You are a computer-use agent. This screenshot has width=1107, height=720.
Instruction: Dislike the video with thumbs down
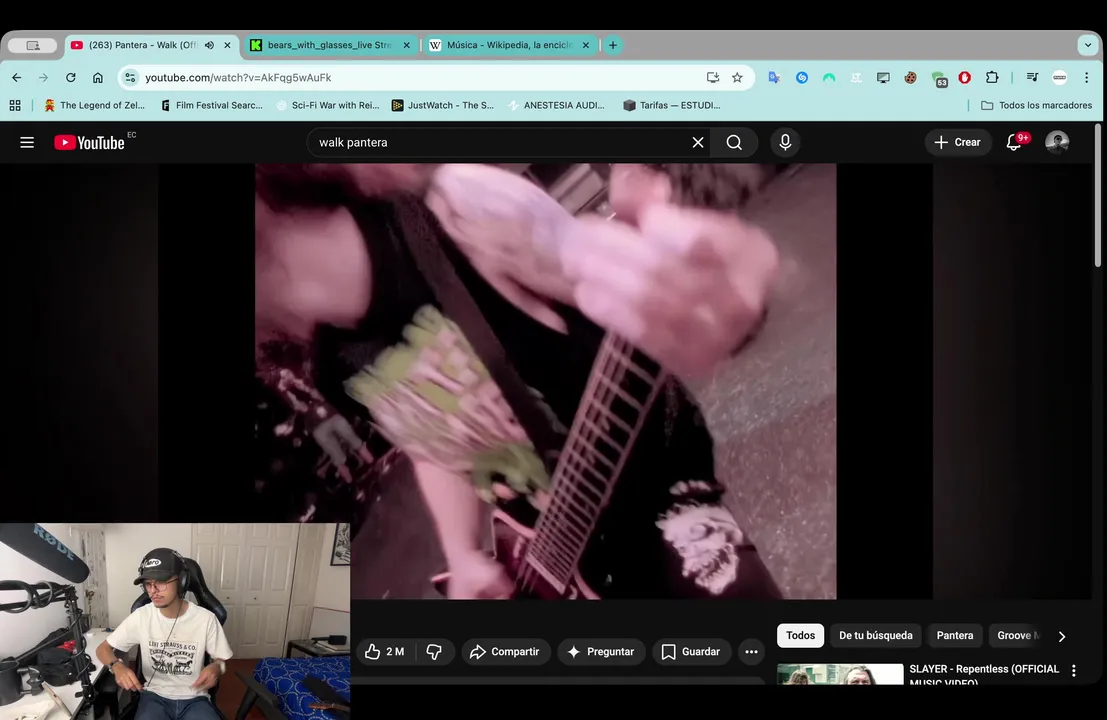(x=434, y=652)
